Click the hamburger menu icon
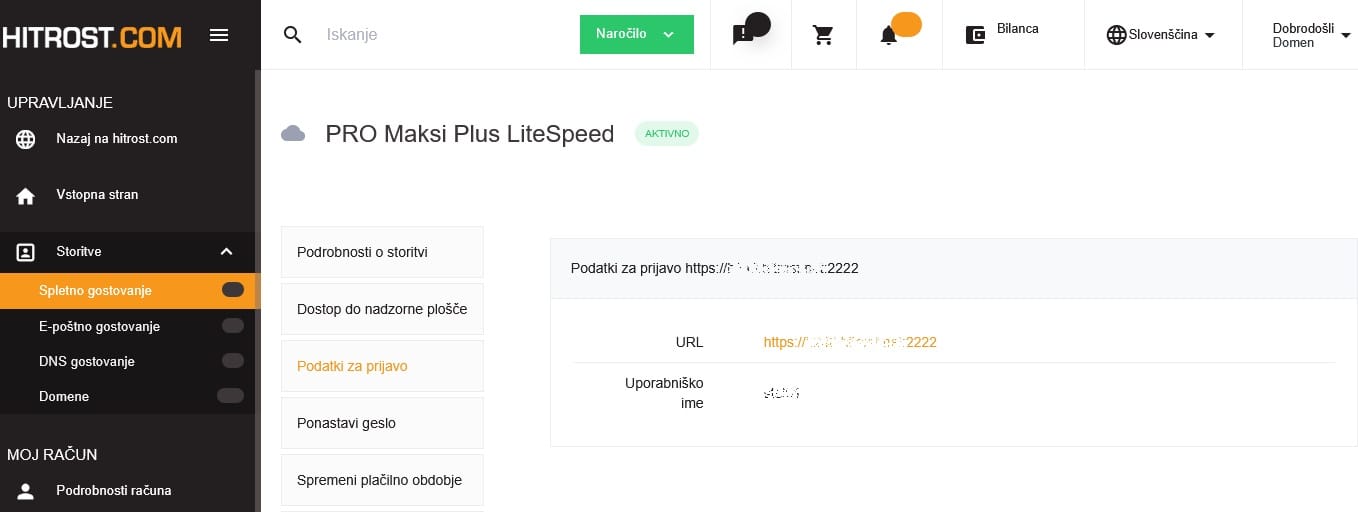This screenshot has height=512, width=1358. [x=219, y=35]
